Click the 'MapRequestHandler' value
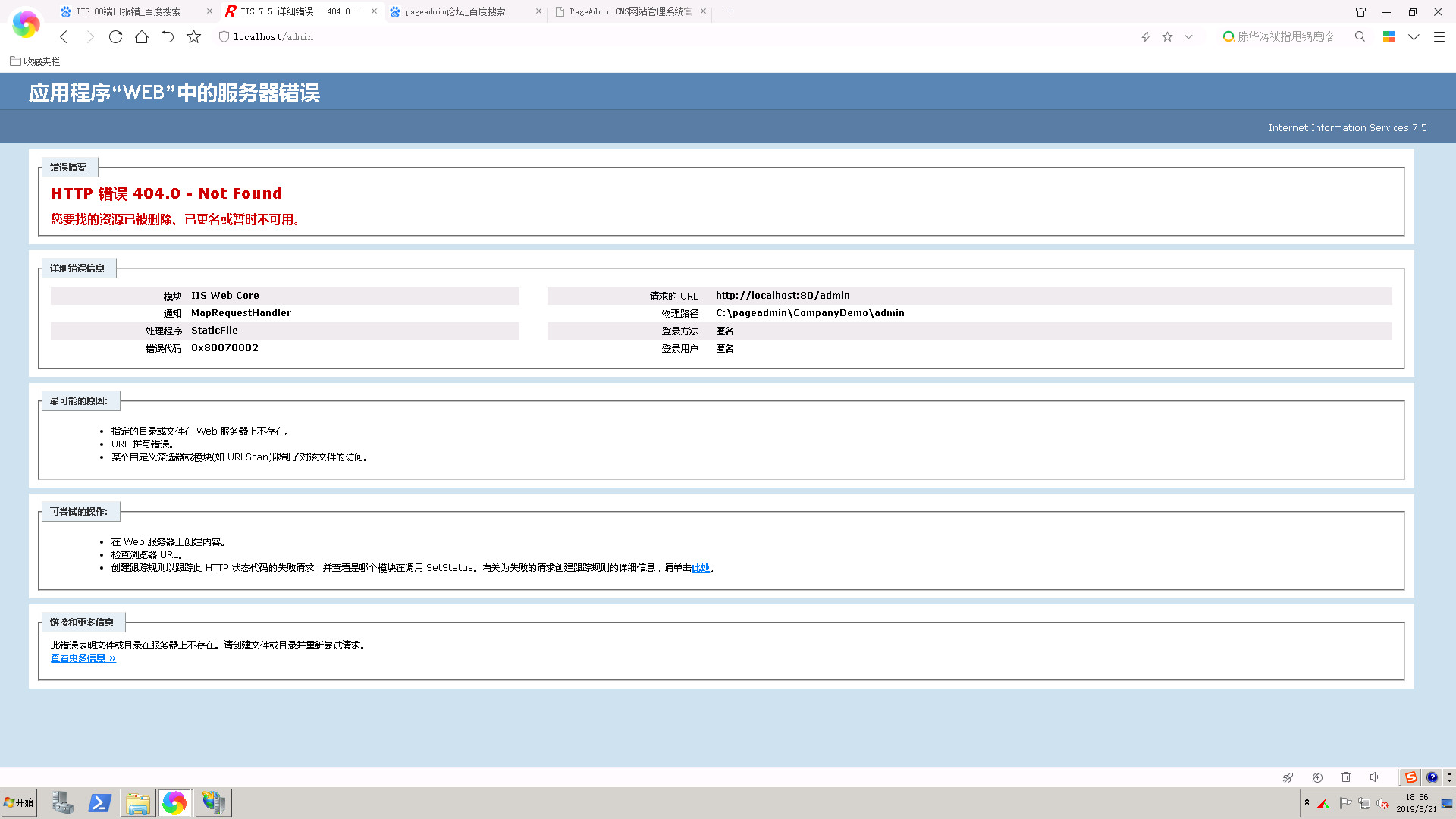1456x819 pixels. point(241,313)
